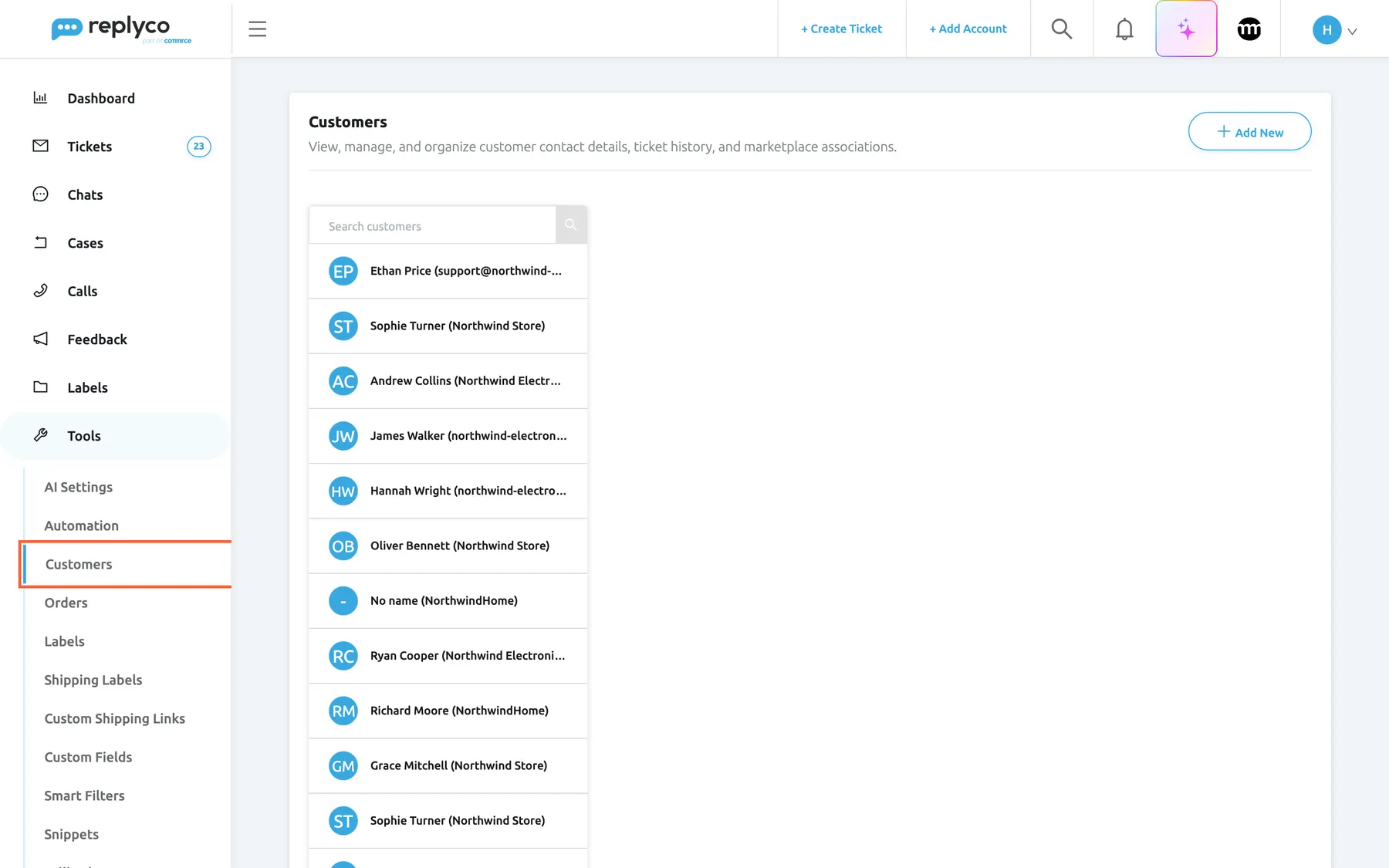Open Custom Shipping Links item

pos(115,718)
